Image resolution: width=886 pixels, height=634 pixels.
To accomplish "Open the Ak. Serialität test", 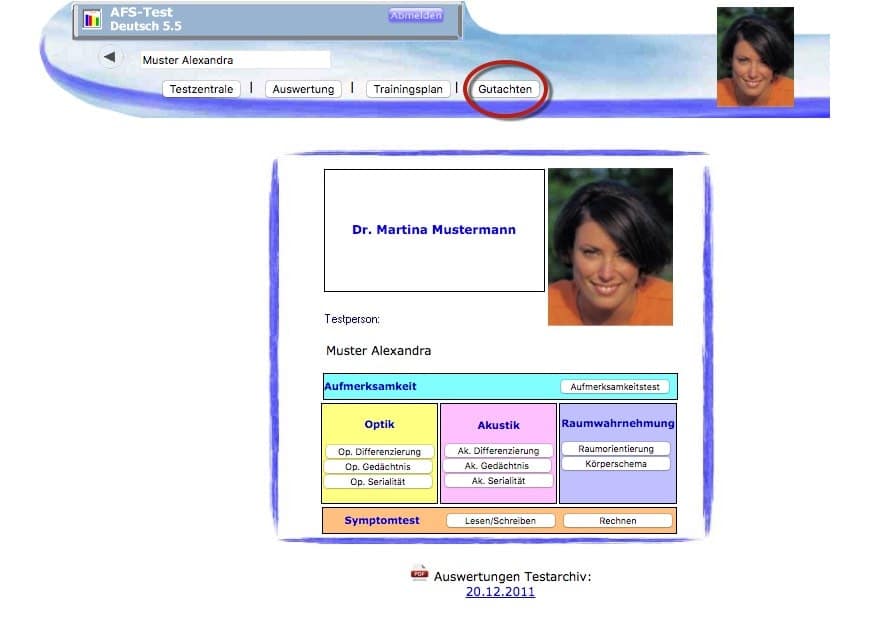I will (x=498, y=481).
